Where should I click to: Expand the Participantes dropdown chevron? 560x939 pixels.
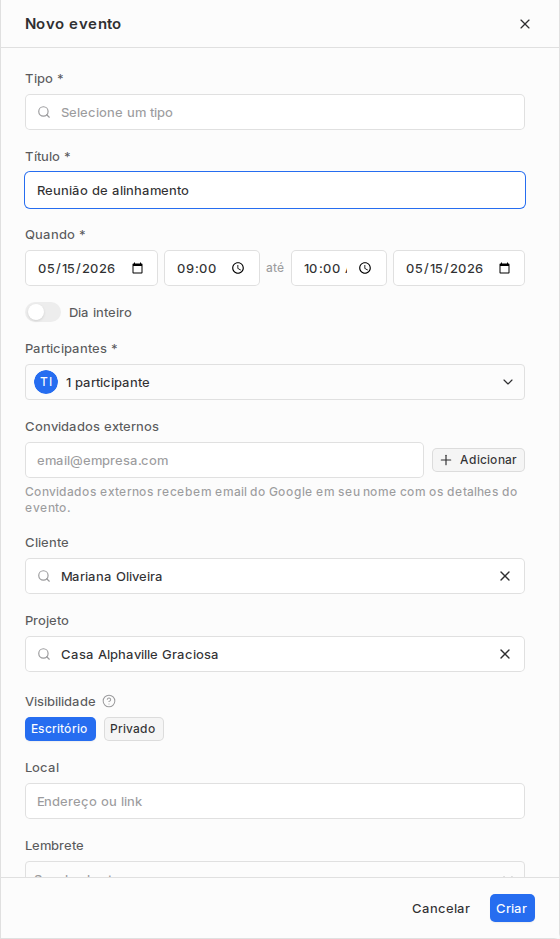pyautogui.click(x=508, y=382)
